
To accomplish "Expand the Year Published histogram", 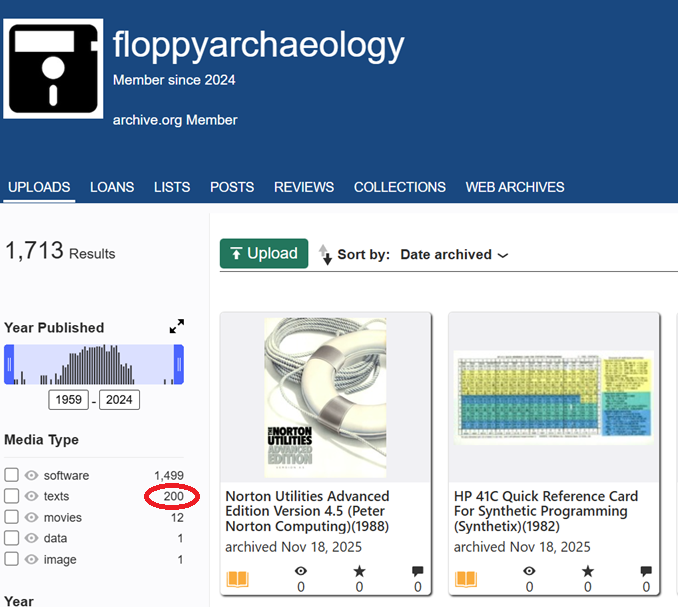I will click(176, 326).
